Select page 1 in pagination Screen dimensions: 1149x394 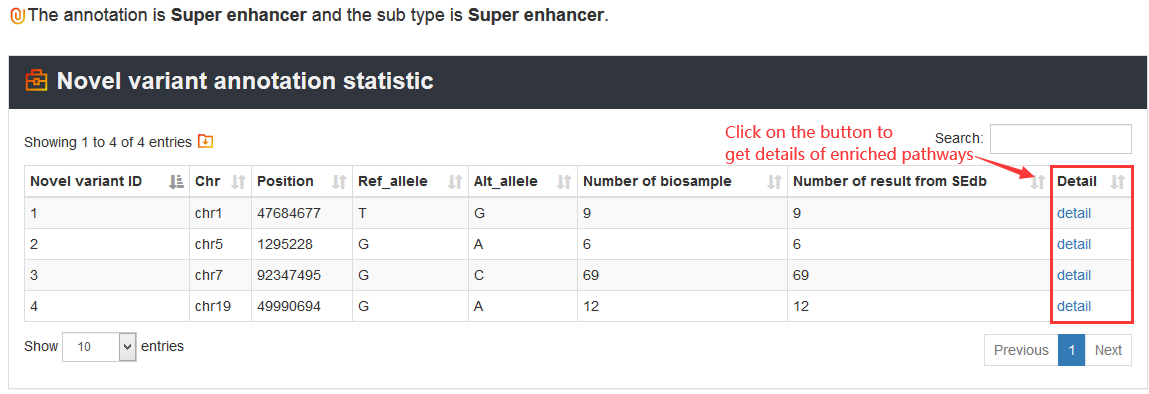(x=1071, y=350)
